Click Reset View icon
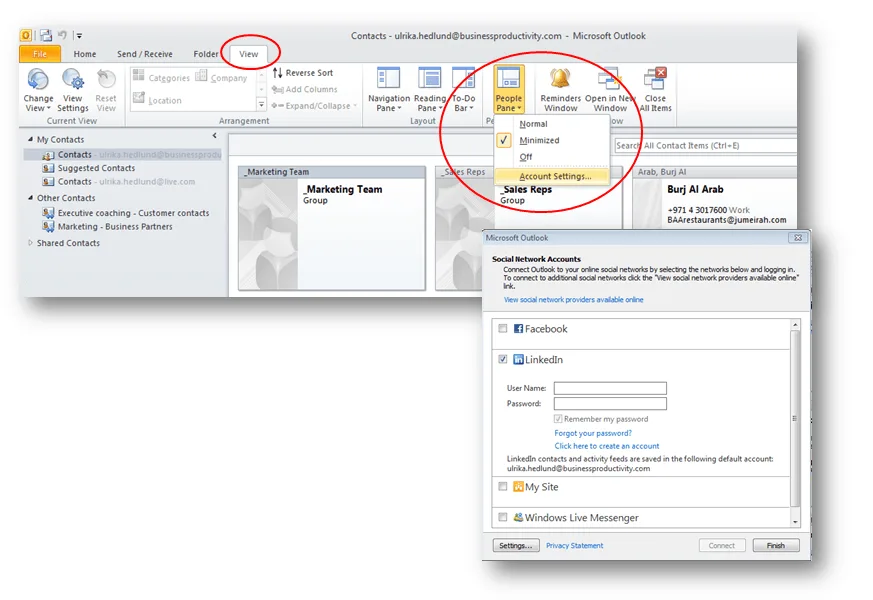Screen dimensions: 873x600 pyautogui.click(x=106, y=80)
